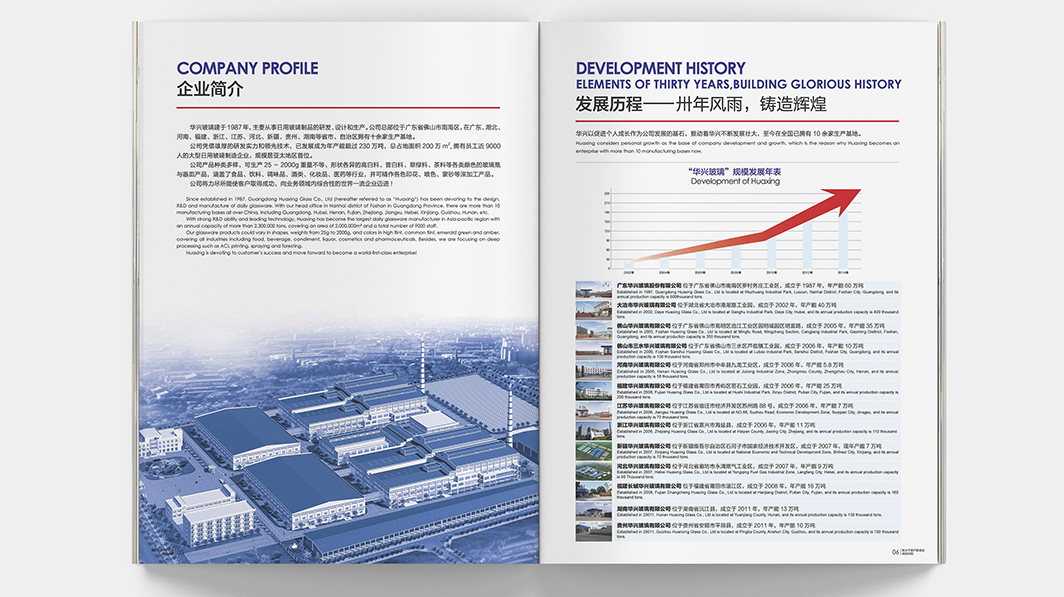Open thumbnail for Daye Huaxing Glass (2002)

(x=594, y=310)
